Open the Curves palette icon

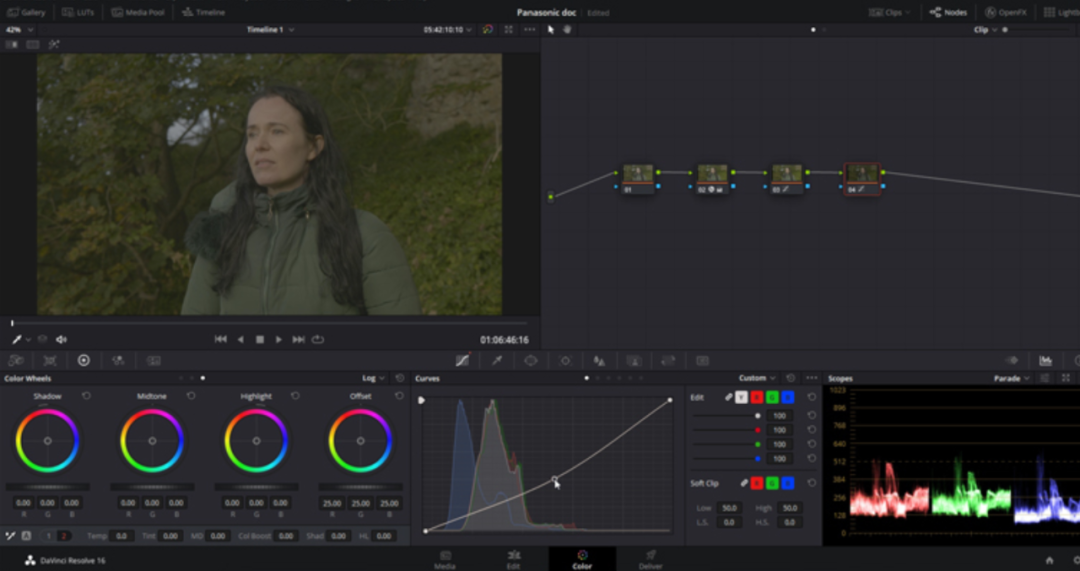tap(462, 360)
